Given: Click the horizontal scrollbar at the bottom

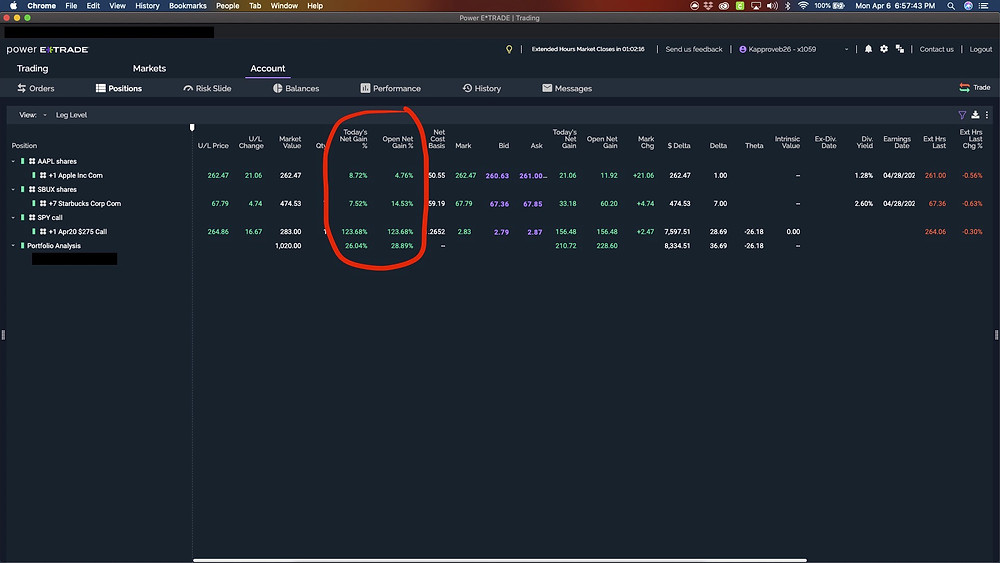Looking at the screenshot, I should 500,560.
